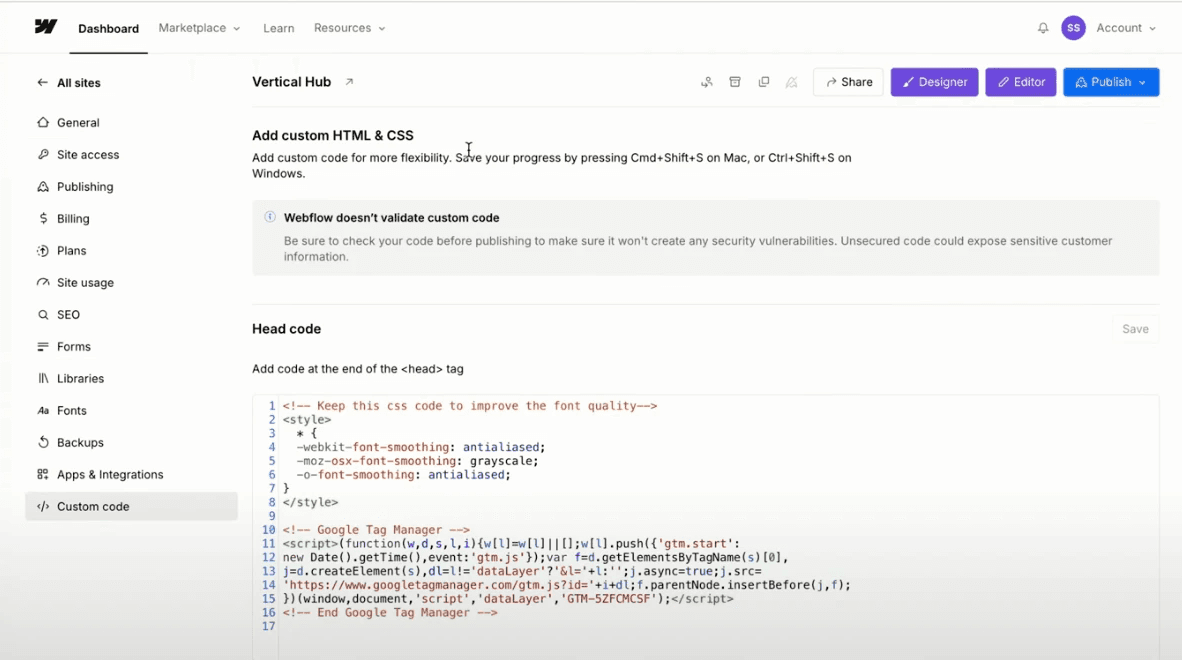Open the Designer
This screenshot has width=1182, height=660.
point(934,82)
